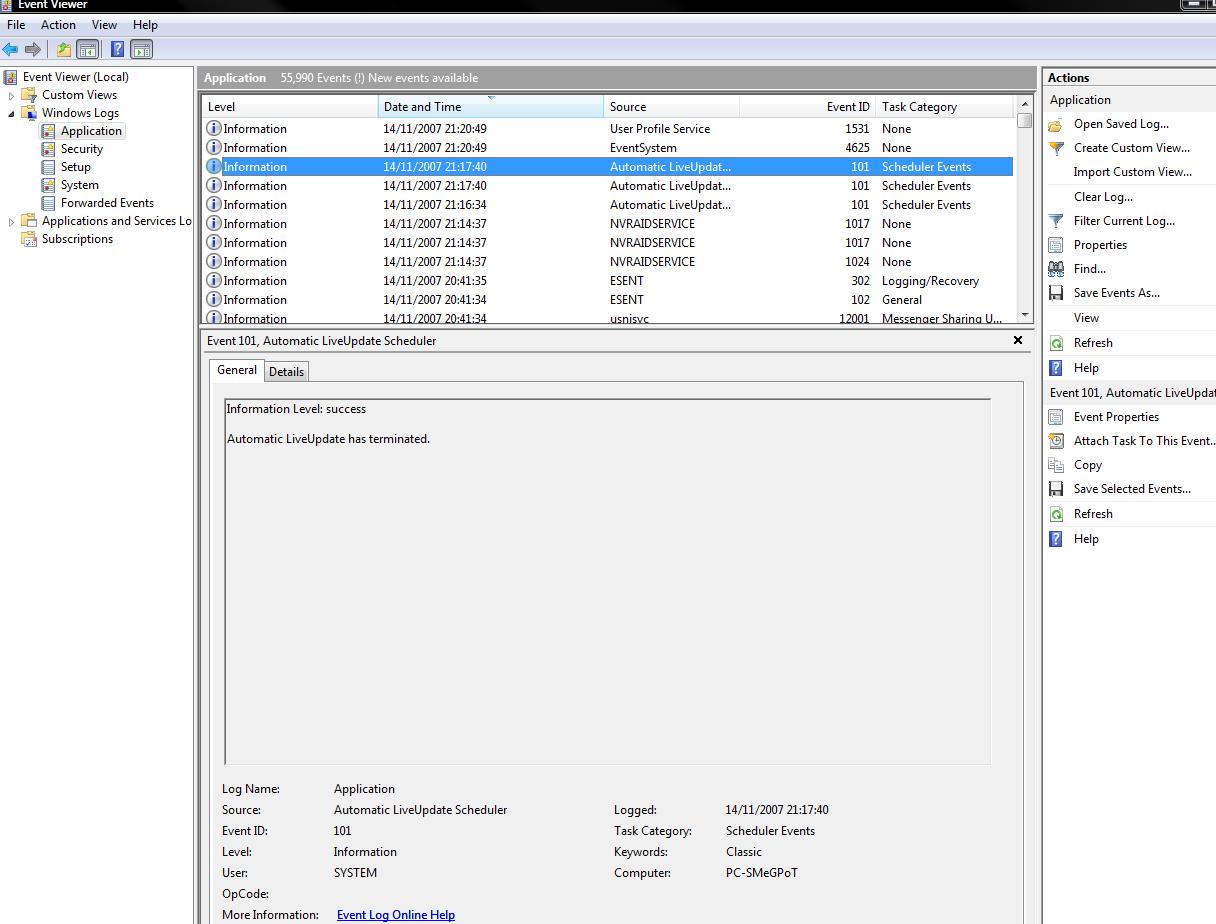Open the Action menu

pos(58,25)
